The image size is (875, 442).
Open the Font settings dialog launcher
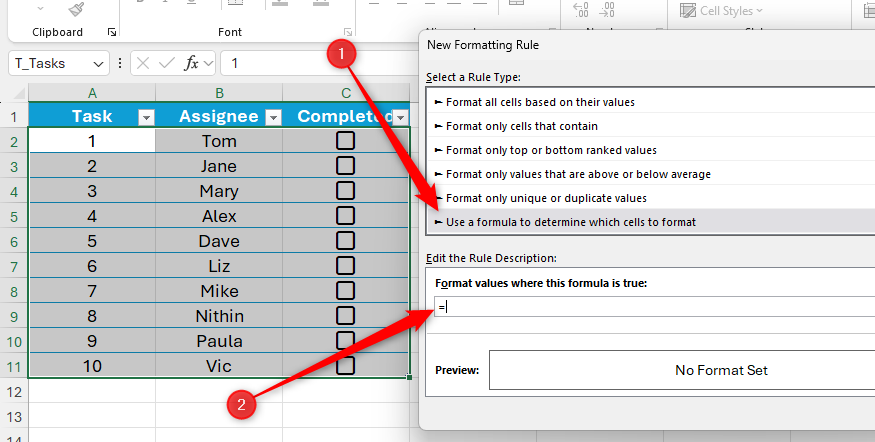(348, 32)
